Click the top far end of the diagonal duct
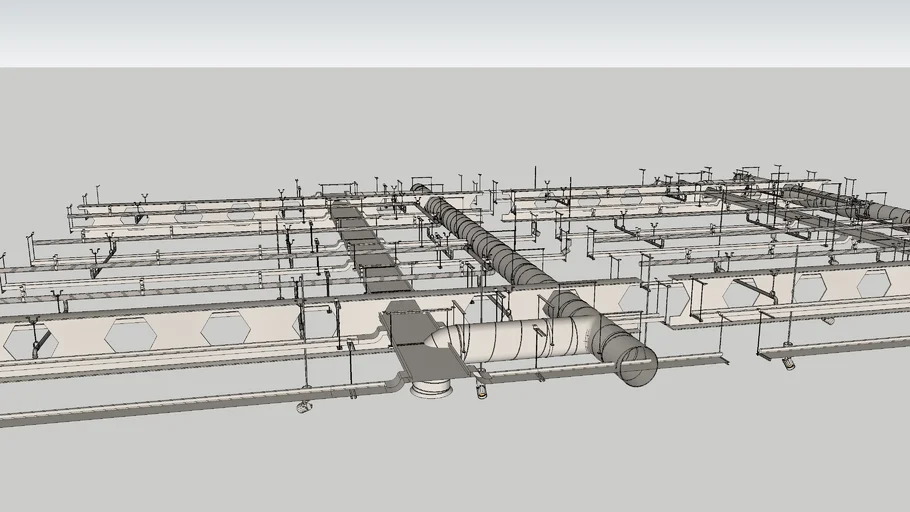This screenshot has height=512, width=910. (x=422, y=189)
